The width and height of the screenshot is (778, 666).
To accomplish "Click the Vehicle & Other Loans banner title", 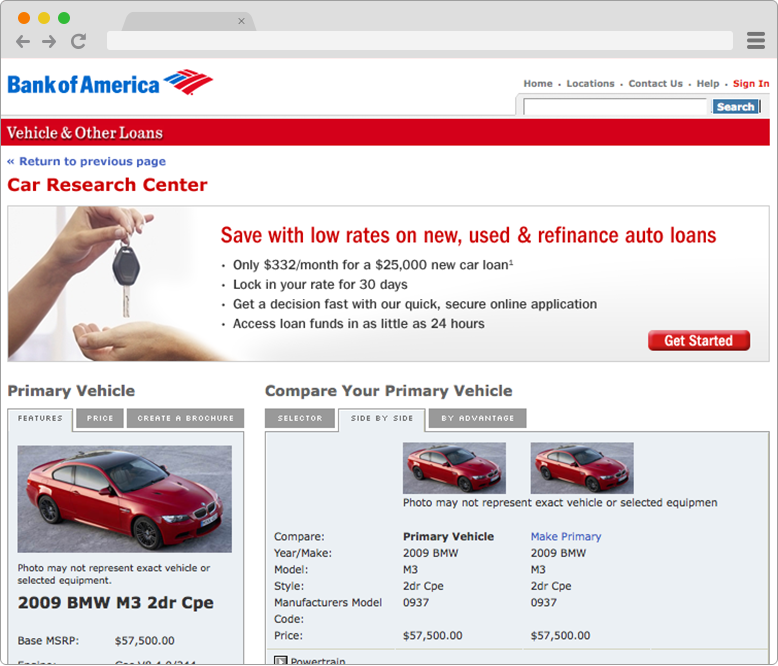I will click(x=85, y=133).
